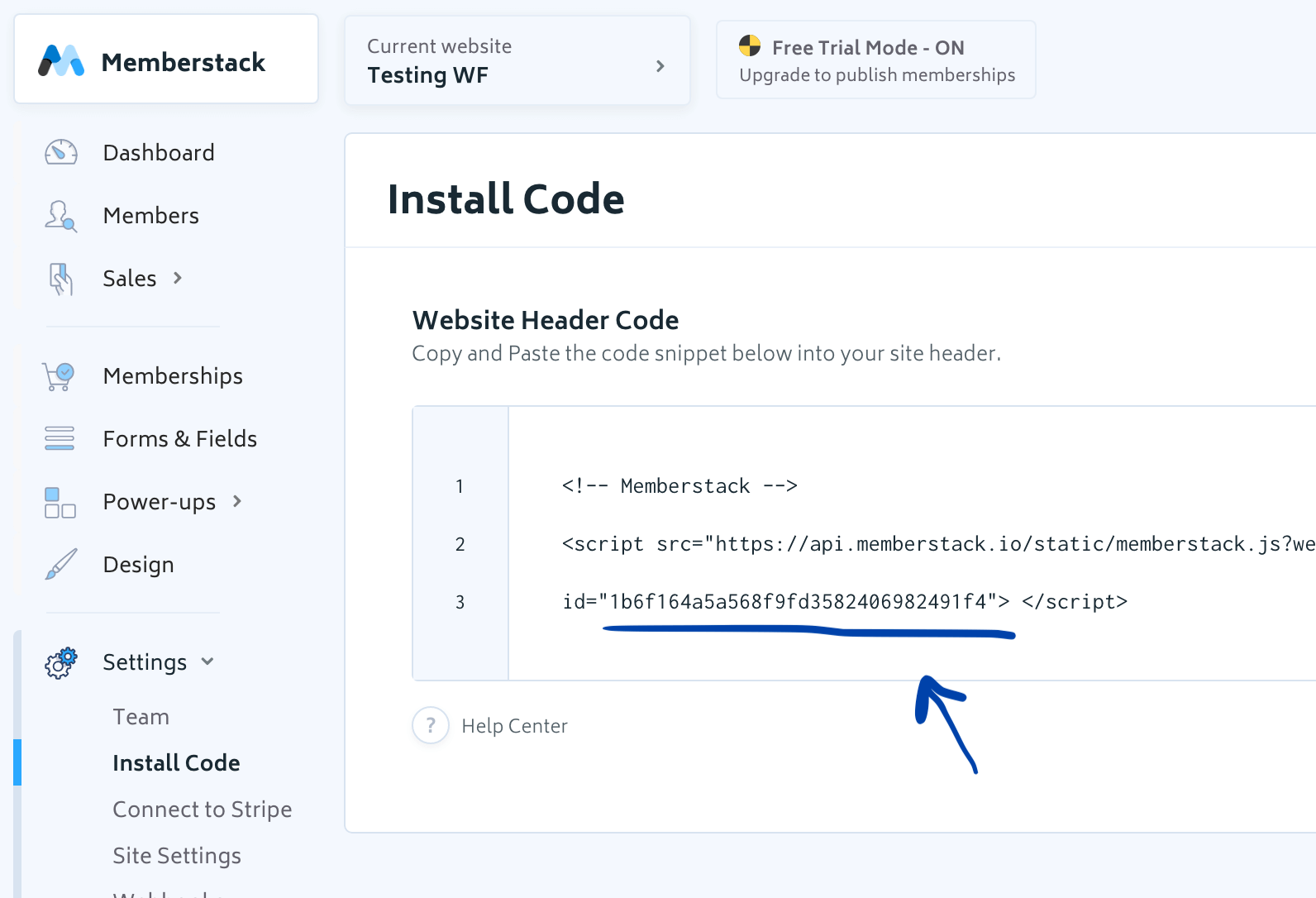Click line number 2 in gutter
The width and height of the screenshot is (1316, 898).
pos(460,543)
